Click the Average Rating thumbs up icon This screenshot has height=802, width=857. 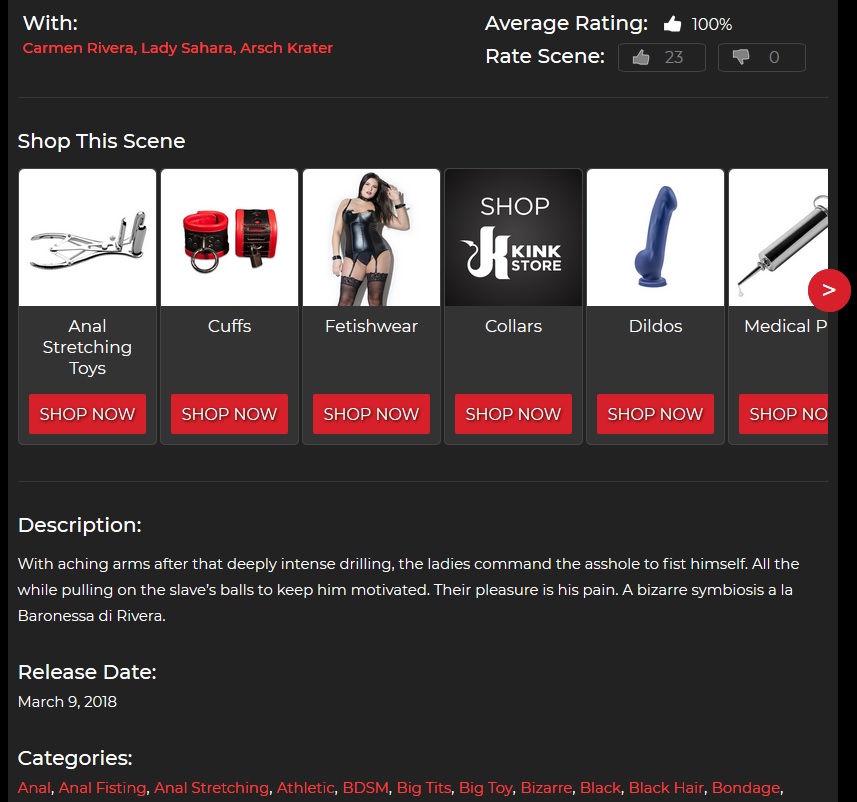tap(672, 24)
